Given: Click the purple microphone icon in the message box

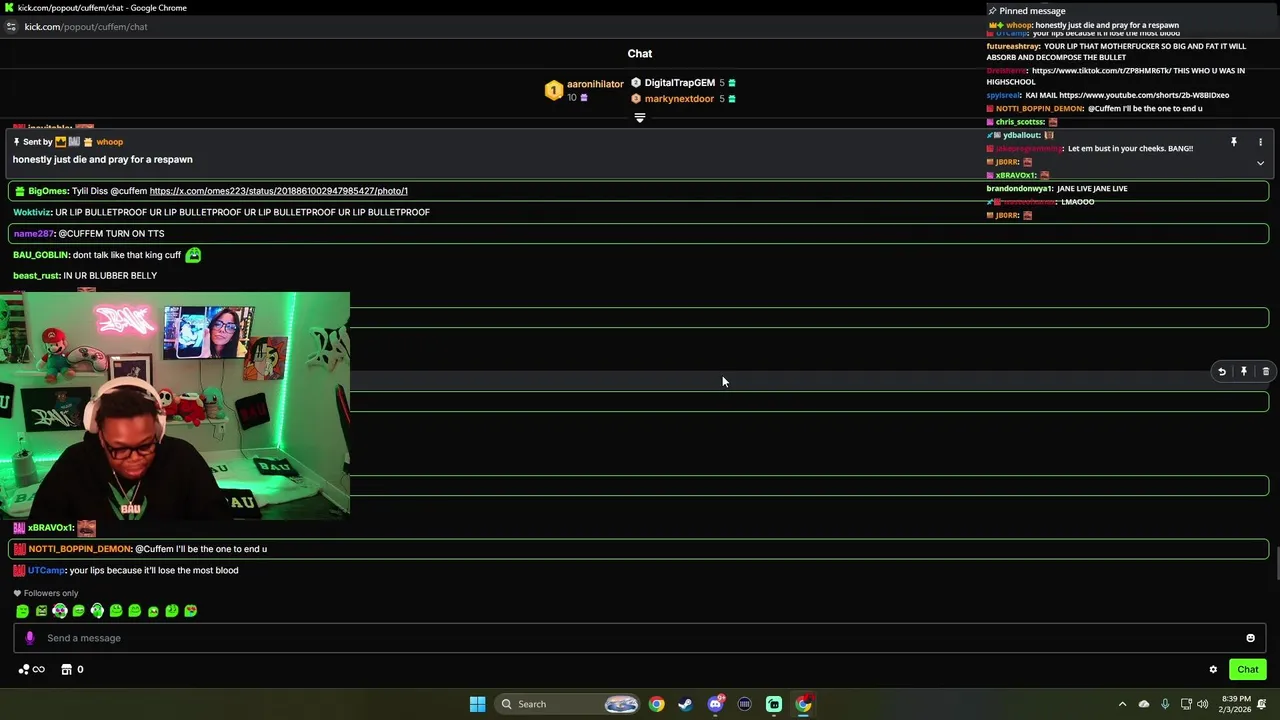Looking at the screenshot, I should click(29, 638).
